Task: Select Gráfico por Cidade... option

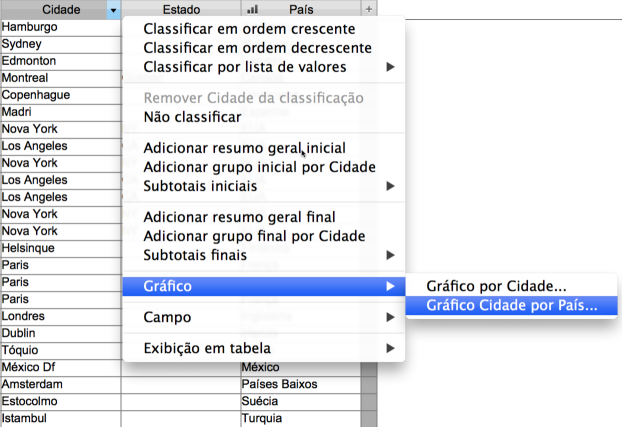Action: 511,286
